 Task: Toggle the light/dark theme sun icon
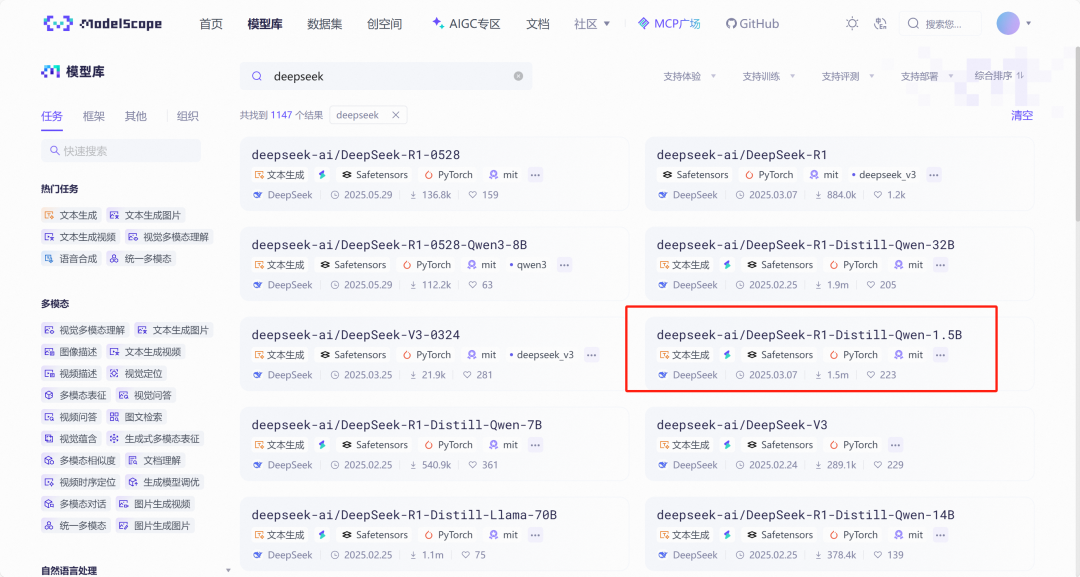pyautogui.click(x=852, y=23)
